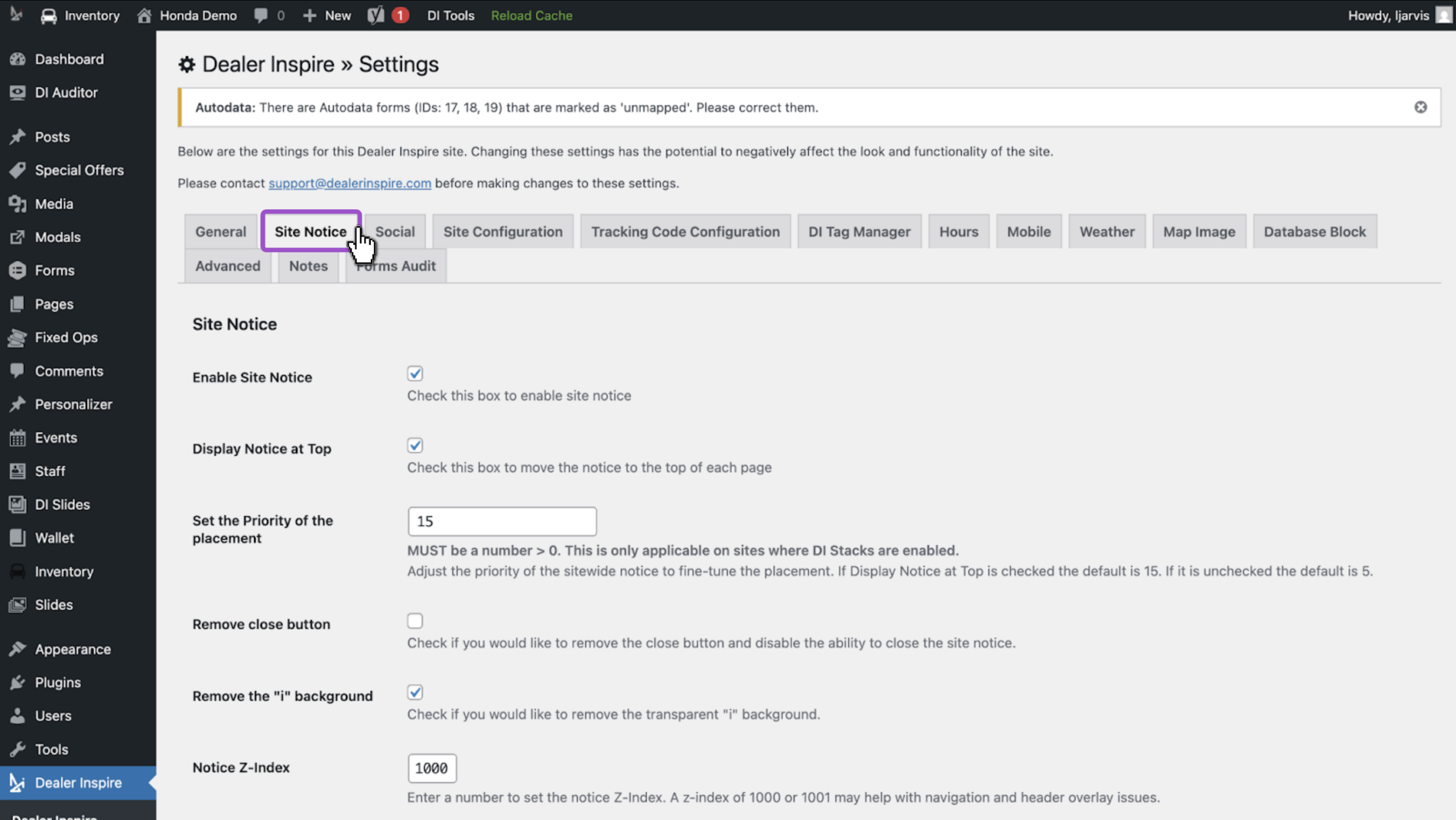Click the sidebar Inventory car icon
The image size is (1456, 820).
point(18,571)
